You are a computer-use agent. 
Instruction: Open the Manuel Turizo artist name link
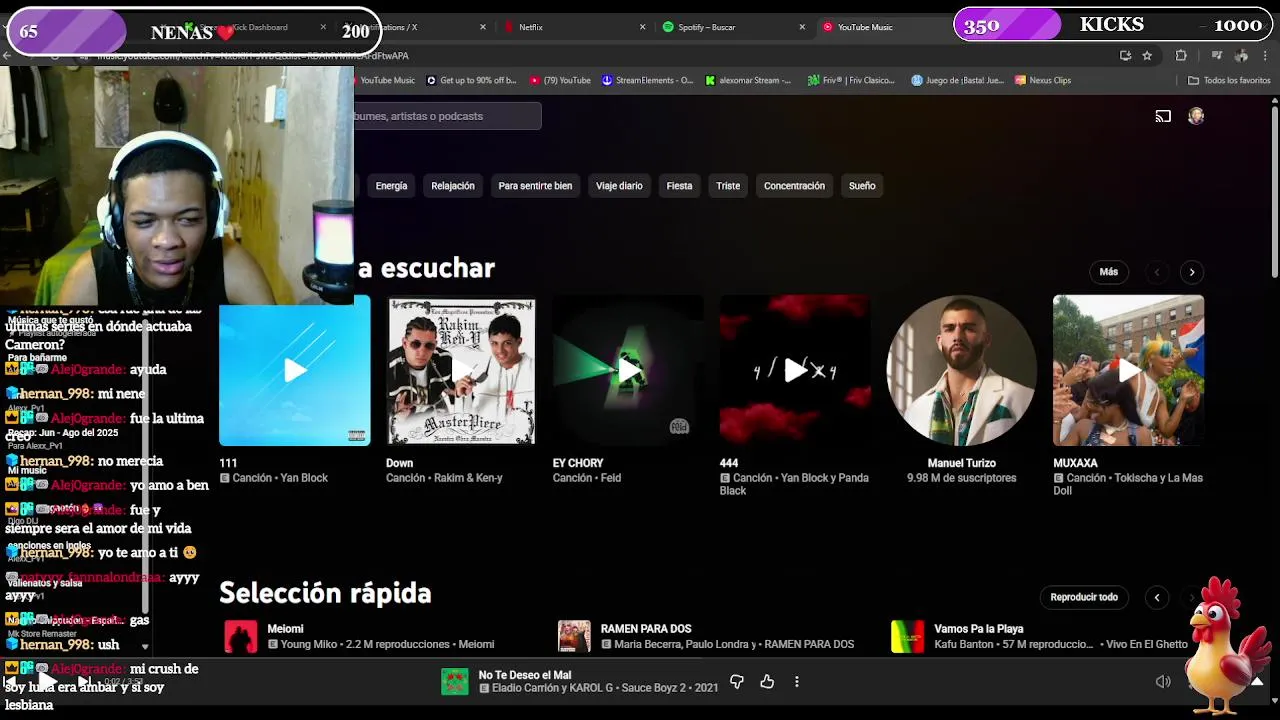coord(961,463)
